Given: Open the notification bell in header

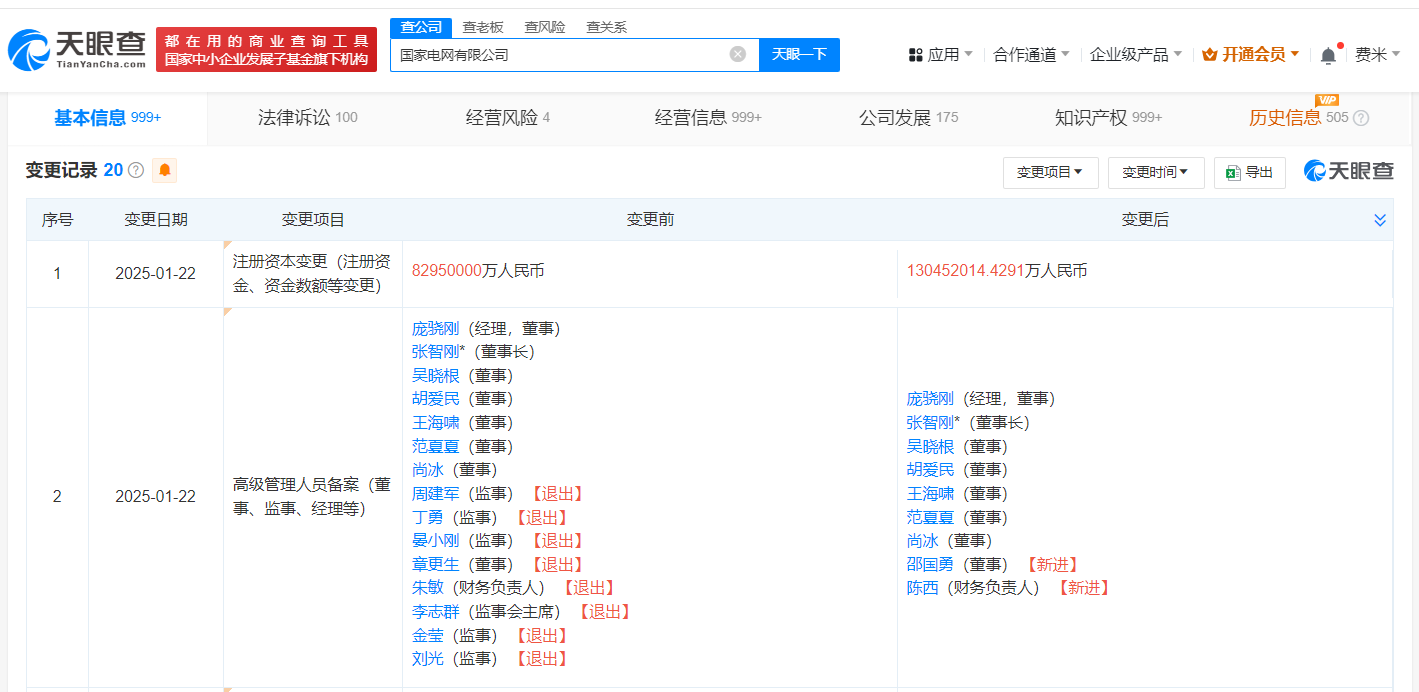Looking at the screenshot, I should coord(1328,55).
